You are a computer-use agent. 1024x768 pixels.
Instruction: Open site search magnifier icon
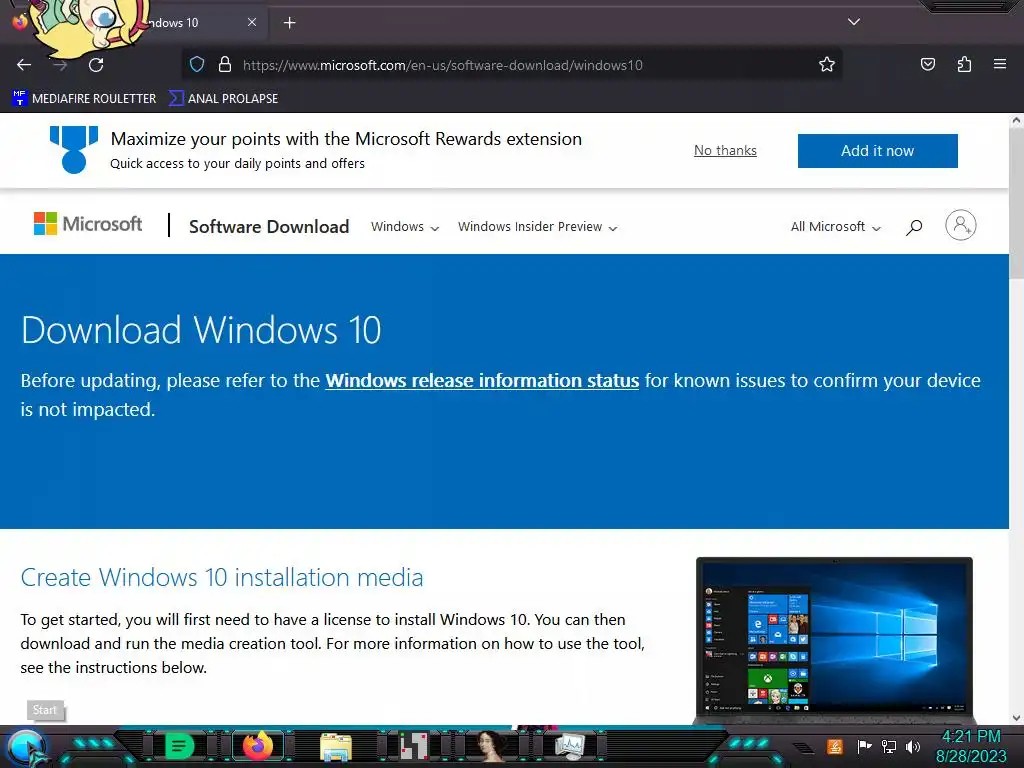[914, 227]
